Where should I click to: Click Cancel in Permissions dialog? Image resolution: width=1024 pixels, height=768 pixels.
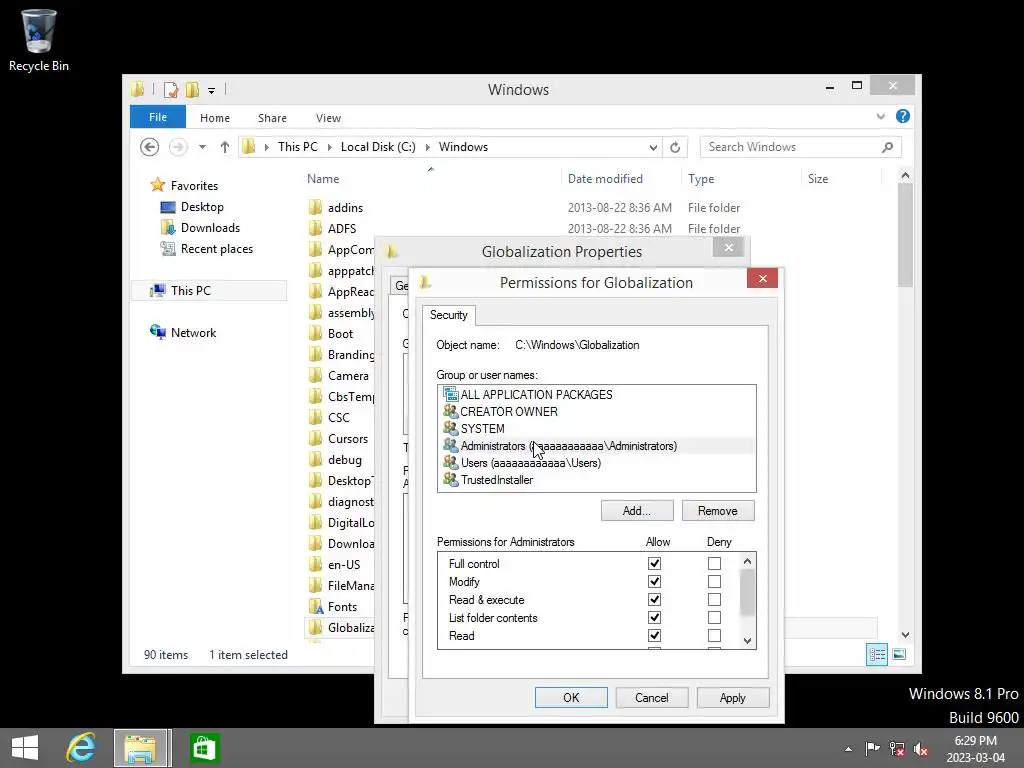pyautogui.click(x=652, y=697)
